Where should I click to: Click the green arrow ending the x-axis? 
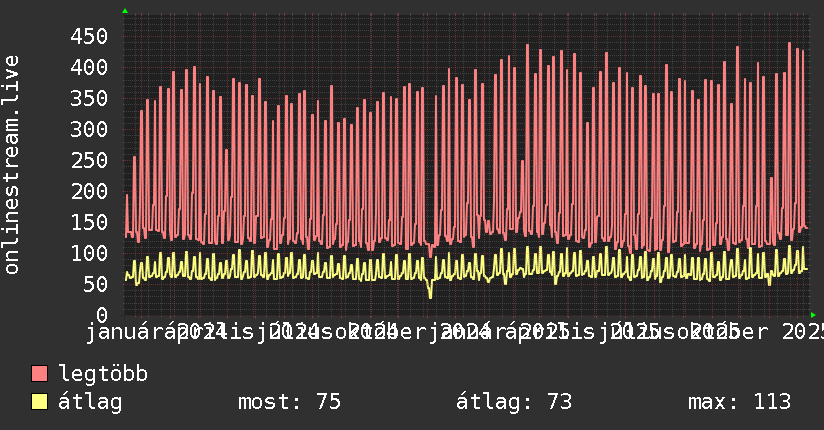pos(813,315)
